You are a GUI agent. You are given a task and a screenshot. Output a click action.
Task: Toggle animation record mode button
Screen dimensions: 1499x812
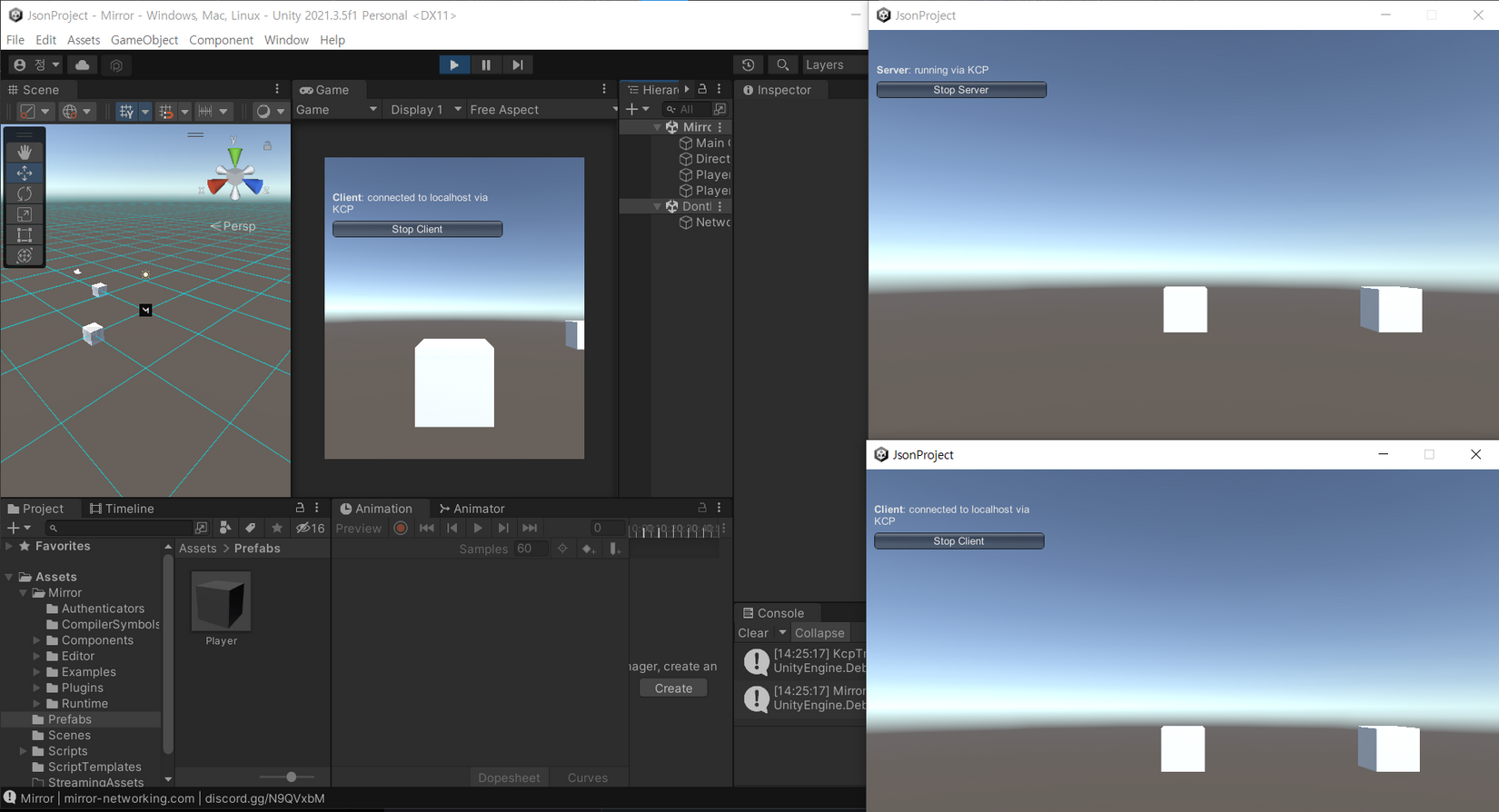(x=401, y=529)
